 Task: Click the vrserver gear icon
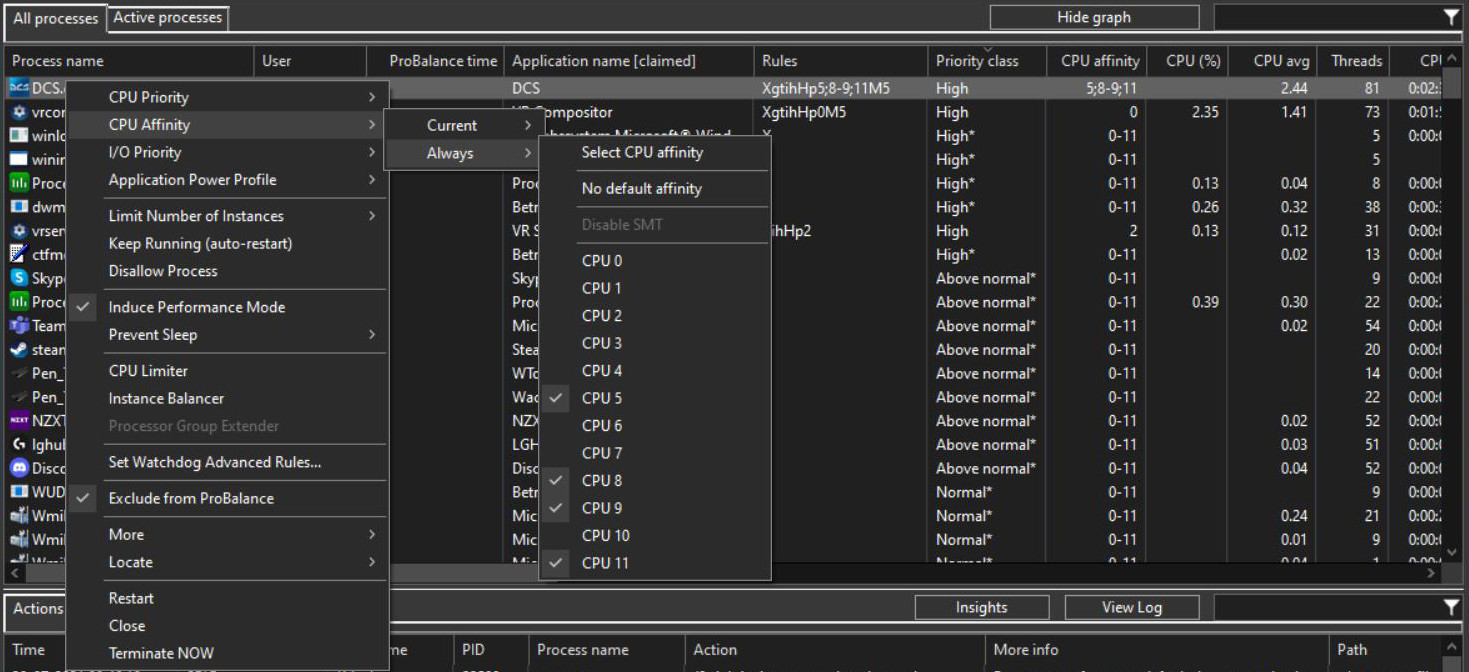18,231
